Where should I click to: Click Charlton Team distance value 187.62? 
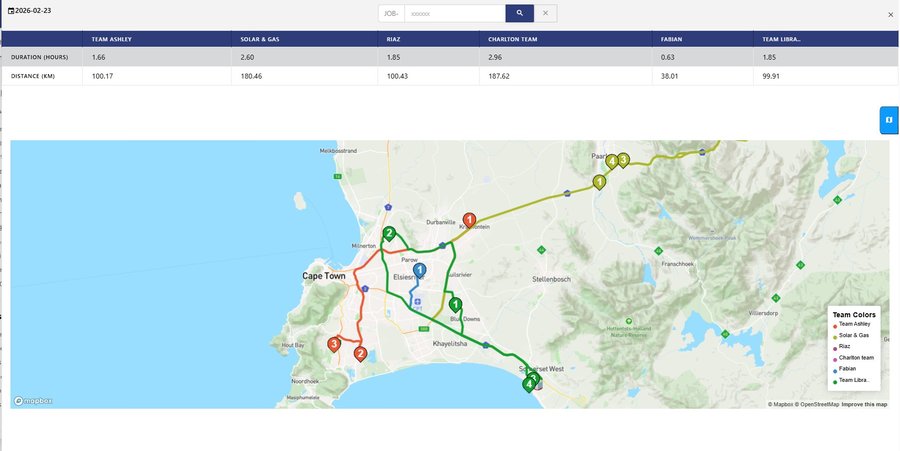coord(500,76)
